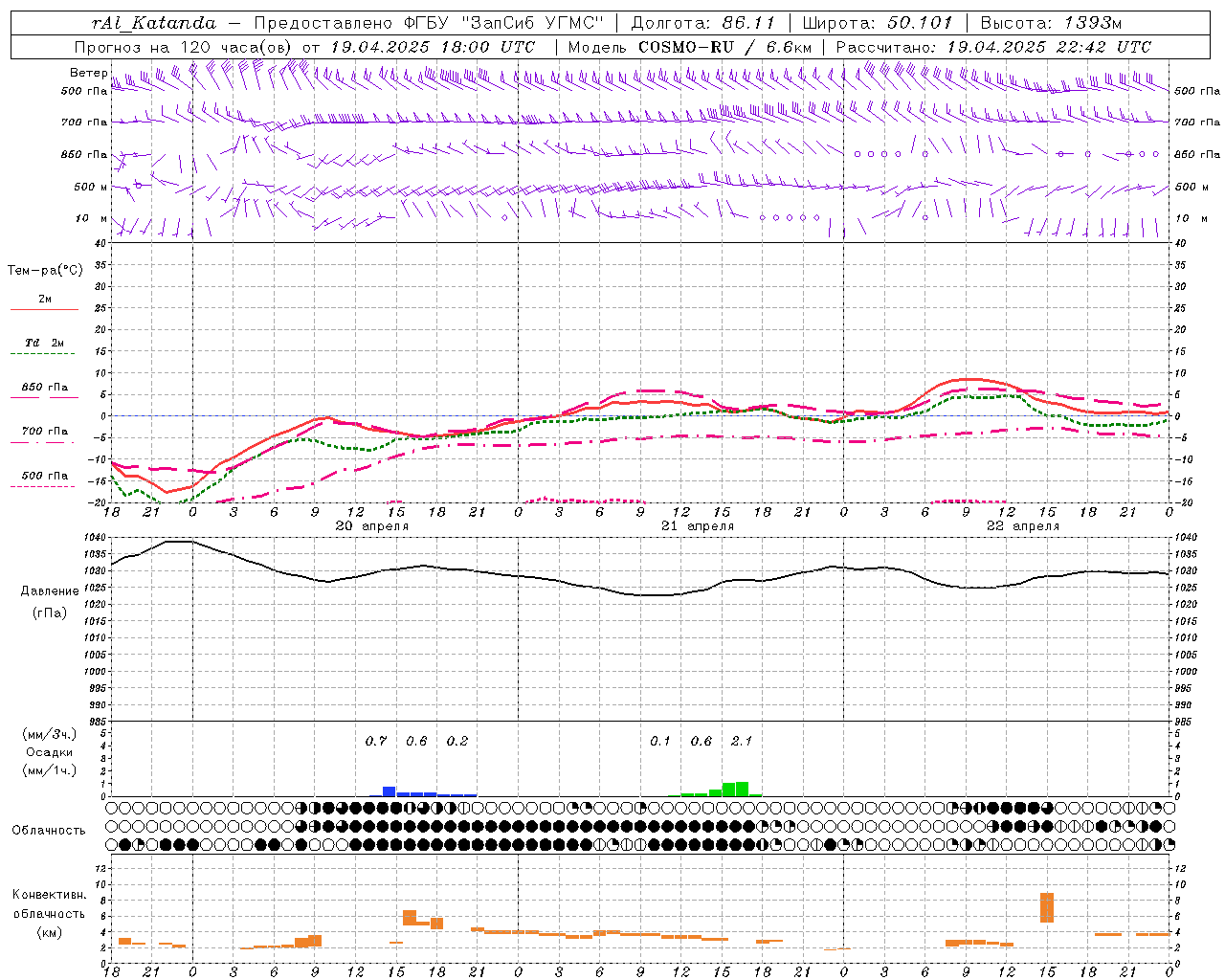Click the Ветер label of the wind panel
The image size is (1225, 980).
(x=88, y=73)
